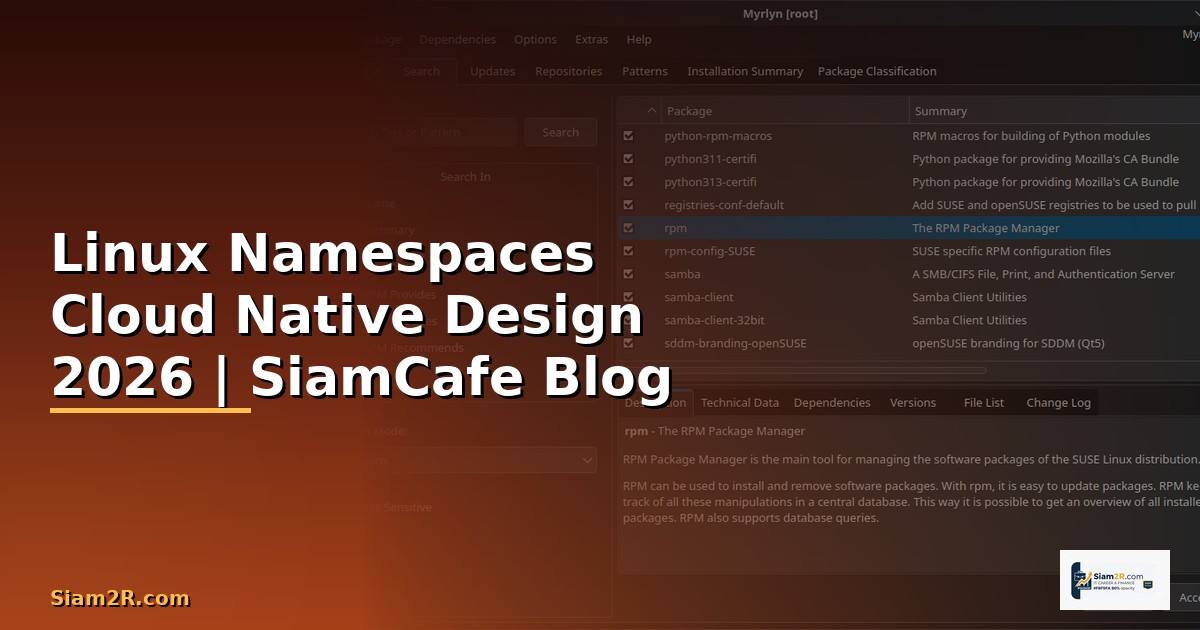Sort by the Package column header
Image resolution: width=1200 pixels, height=630 pixels.
[x=785, y=111]
